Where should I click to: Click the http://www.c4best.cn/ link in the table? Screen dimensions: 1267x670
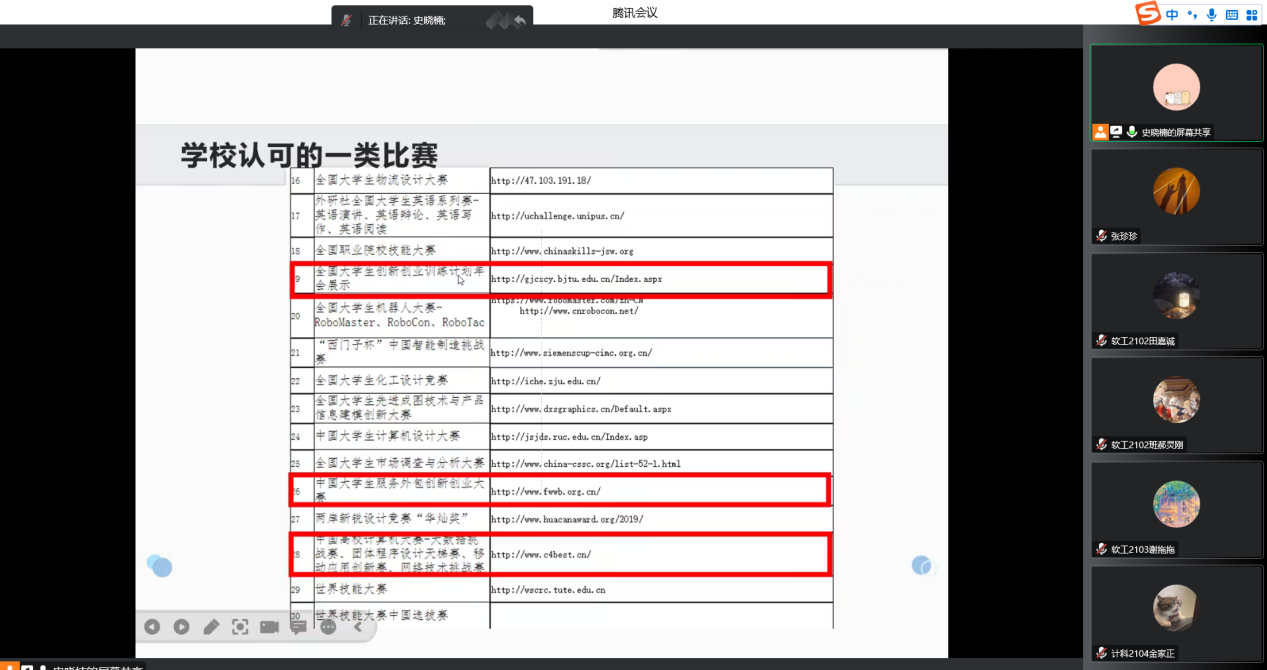pos(541,554)
